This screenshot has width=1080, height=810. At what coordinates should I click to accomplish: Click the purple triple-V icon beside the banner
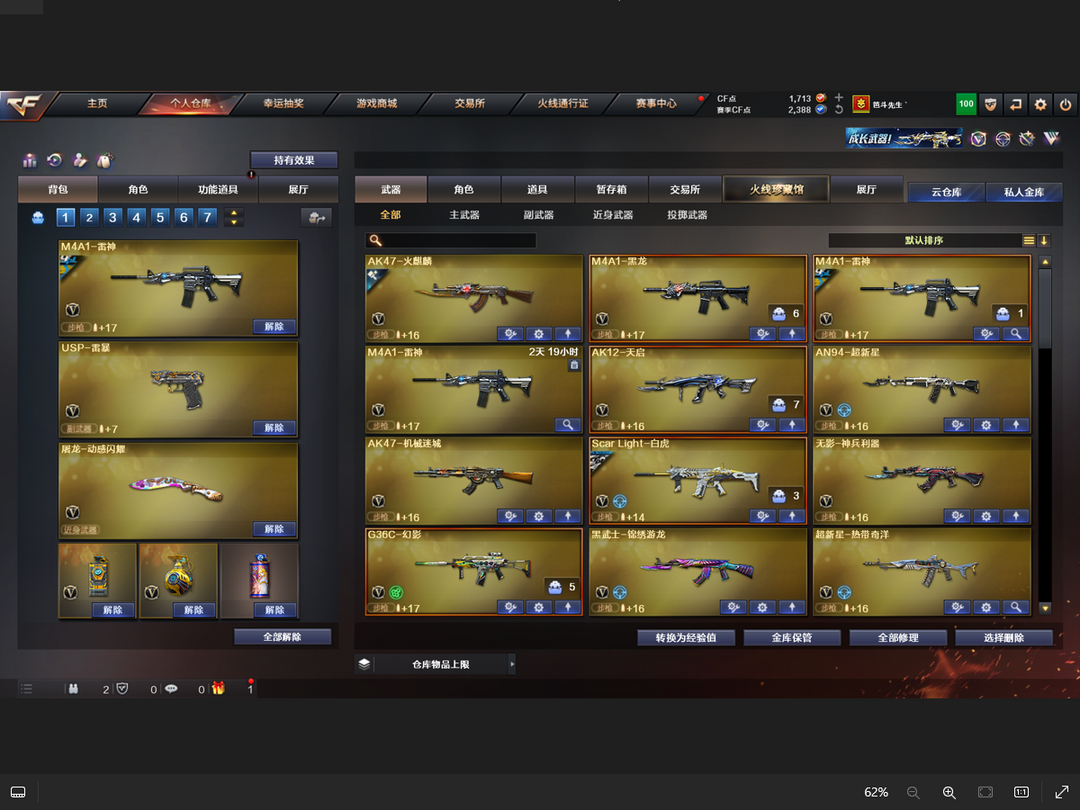1051,139
